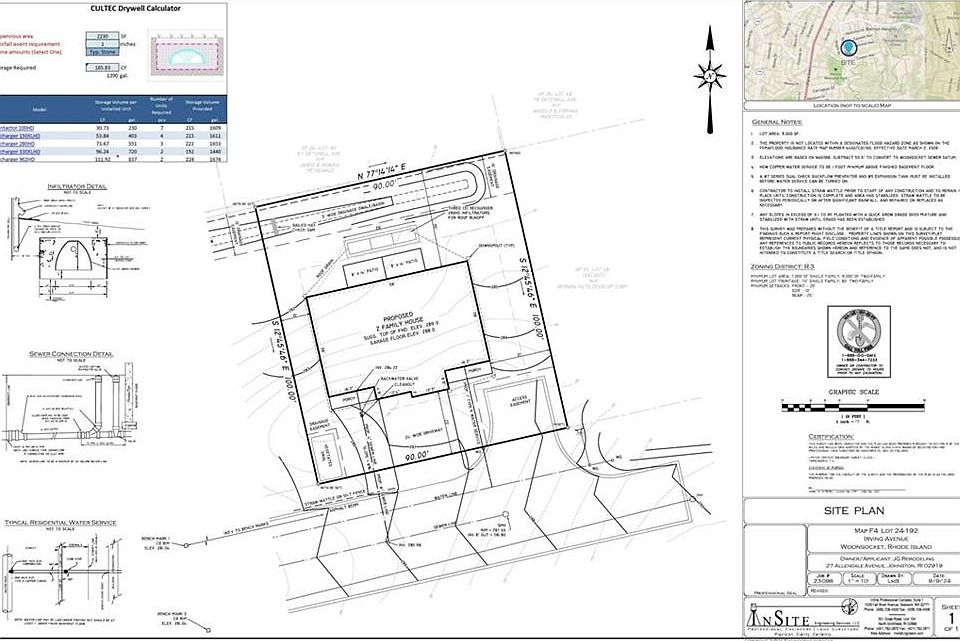Click the General Notes heading
Viewport: 960px width, 641px height.
coord(776,121)
